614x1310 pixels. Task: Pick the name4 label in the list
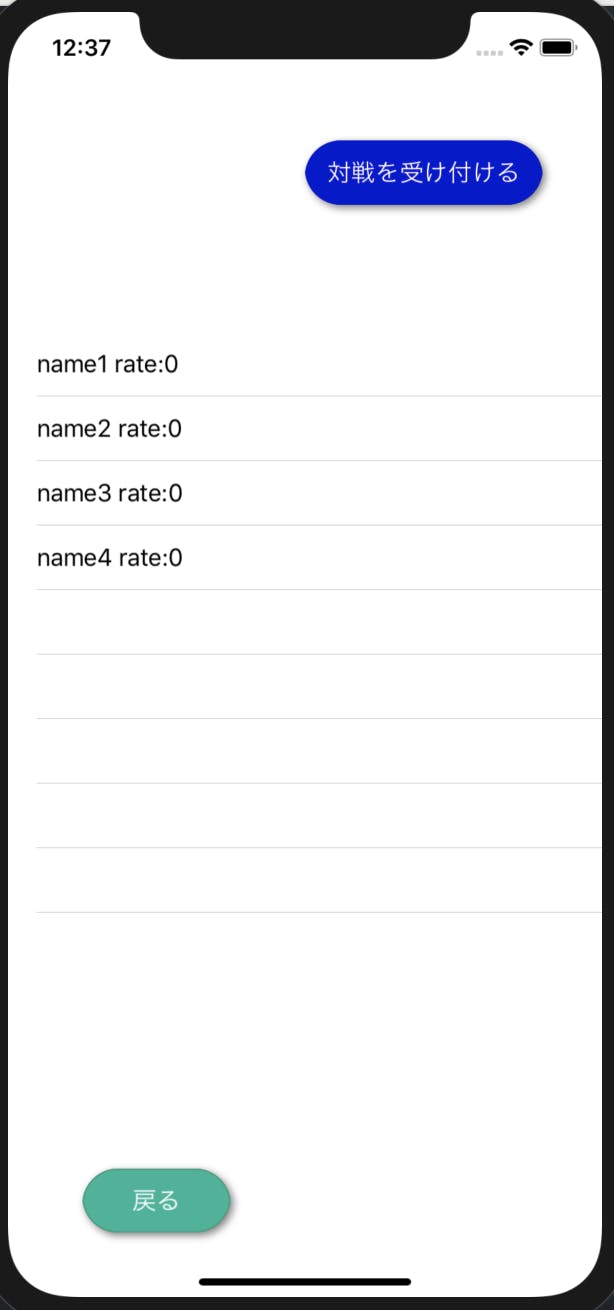74,558
